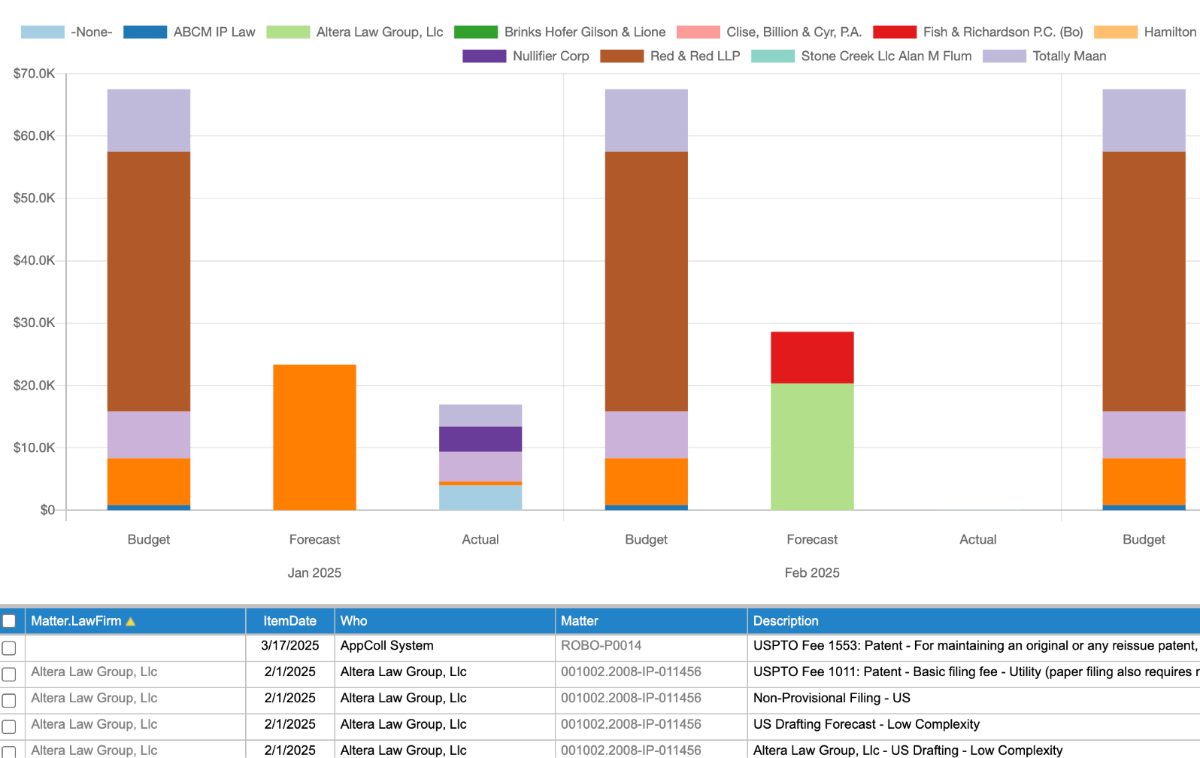
Task: Click 'Forecast' label under Jan 2025
Action: pos(314,539)
